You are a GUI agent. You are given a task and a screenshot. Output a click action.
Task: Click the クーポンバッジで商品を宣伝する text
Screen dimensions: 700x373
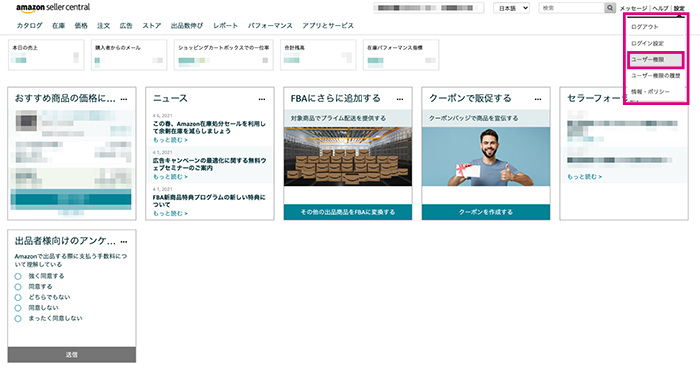click(x=473, y=118)
